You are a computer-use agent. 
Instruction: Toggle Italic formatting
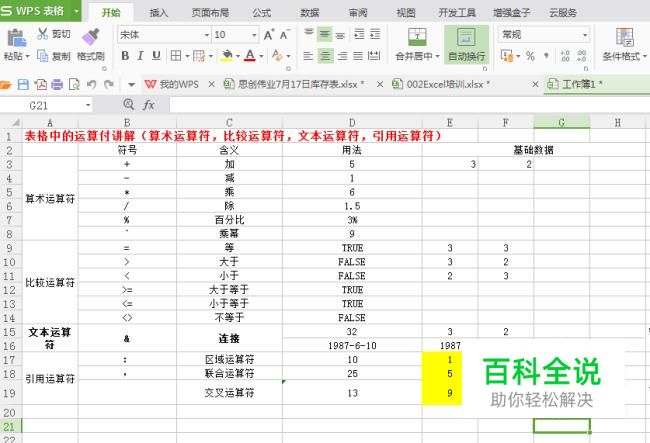pyautogui.click(x=141, y=56)
